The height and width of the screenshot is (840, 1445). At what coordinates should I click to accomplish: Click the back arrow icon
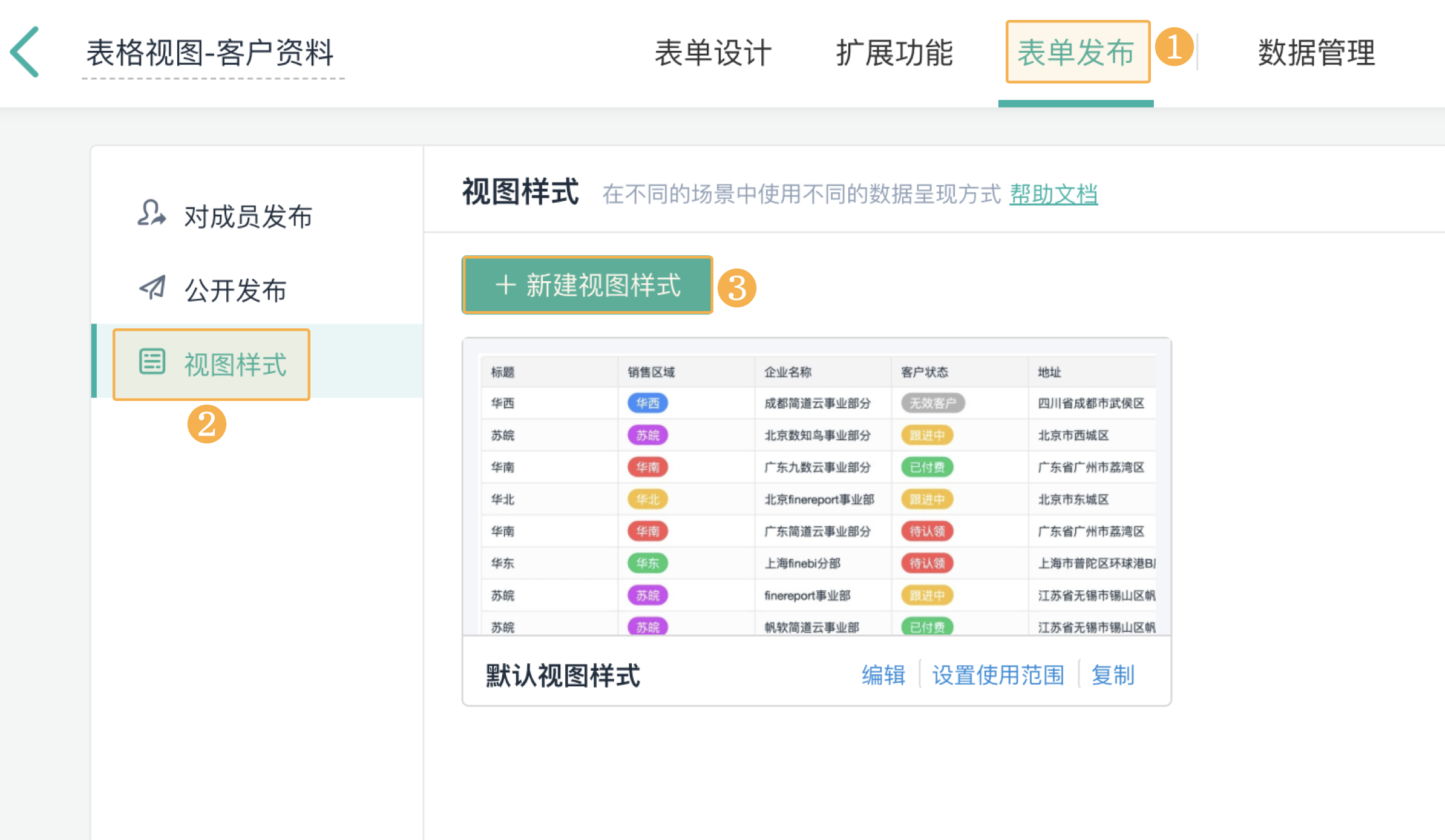coord(25,52)
